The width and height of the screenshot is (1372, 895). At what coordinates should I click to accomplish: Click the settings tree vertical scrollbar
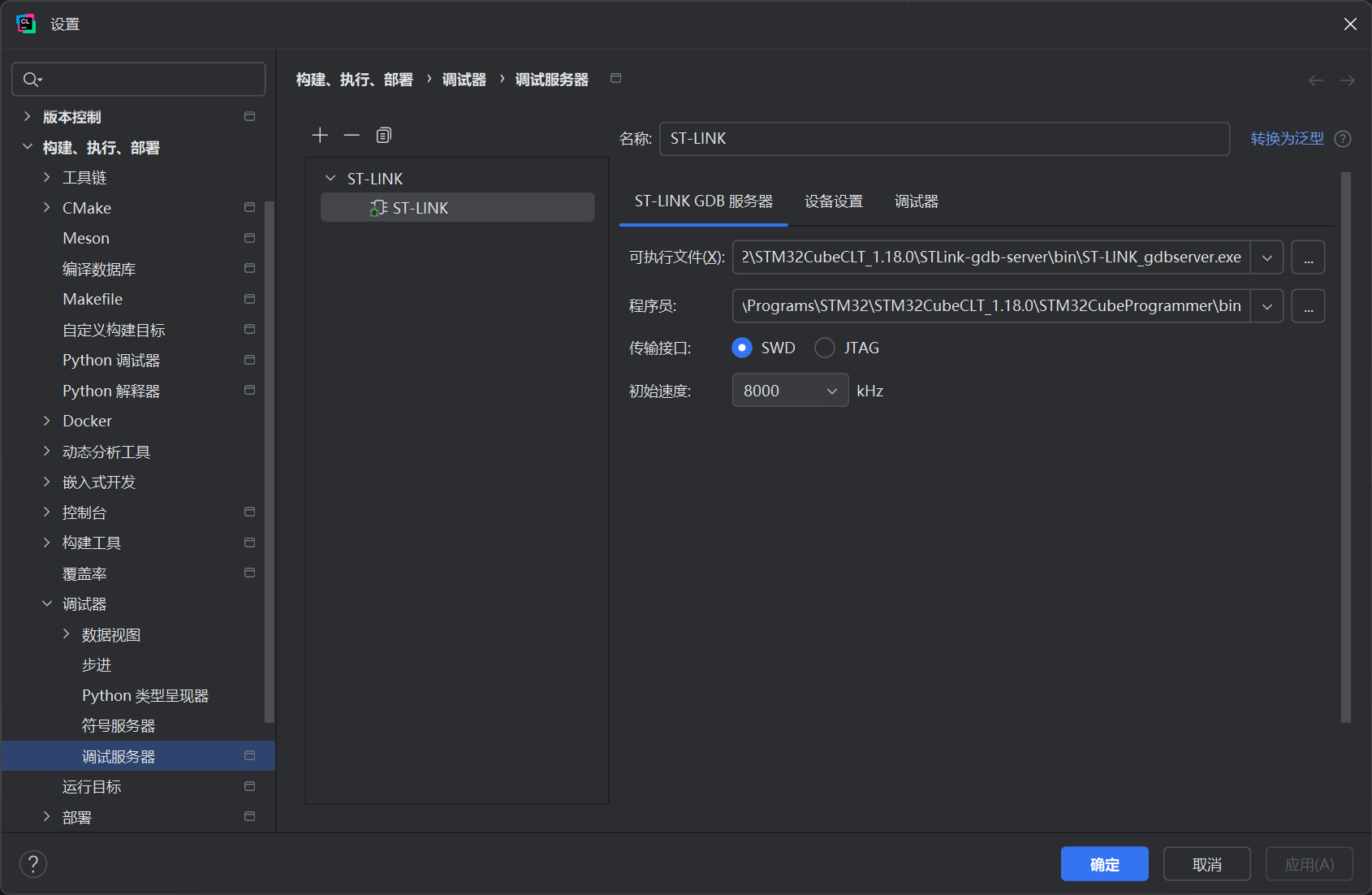[270, 461]
